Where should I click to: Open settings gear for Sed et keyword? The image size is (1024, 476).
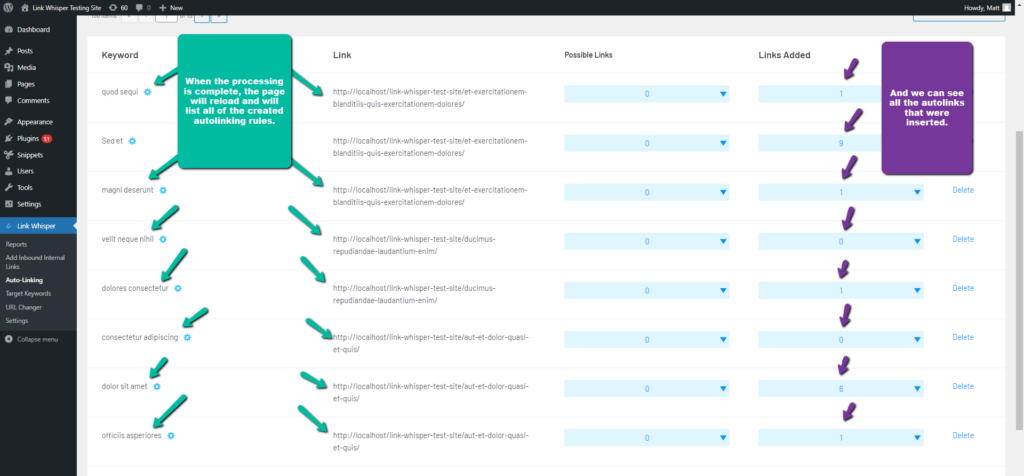tap(133, 141)
